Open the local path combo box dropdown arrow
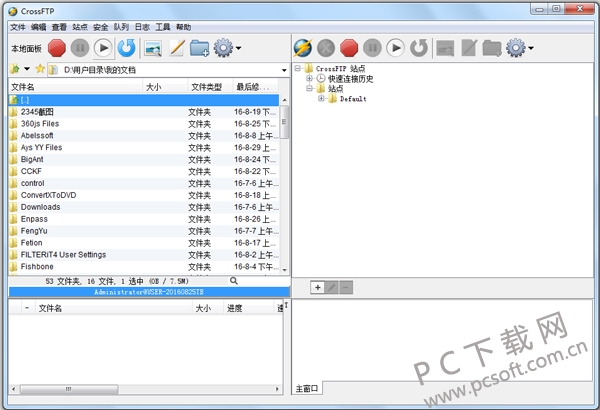The image size is (600, 410). tap(284, 70)
